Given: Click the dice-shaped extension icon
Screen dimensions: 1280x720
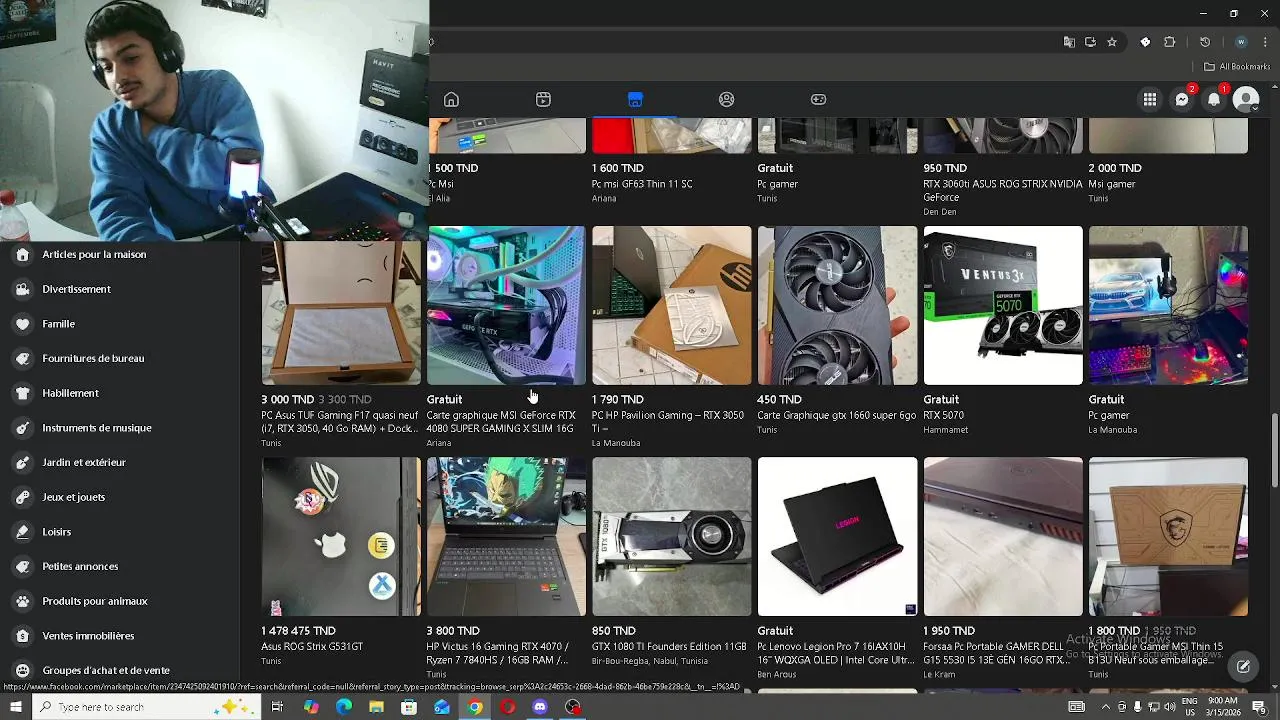Looking at the screenshot, I should 1145,42.
